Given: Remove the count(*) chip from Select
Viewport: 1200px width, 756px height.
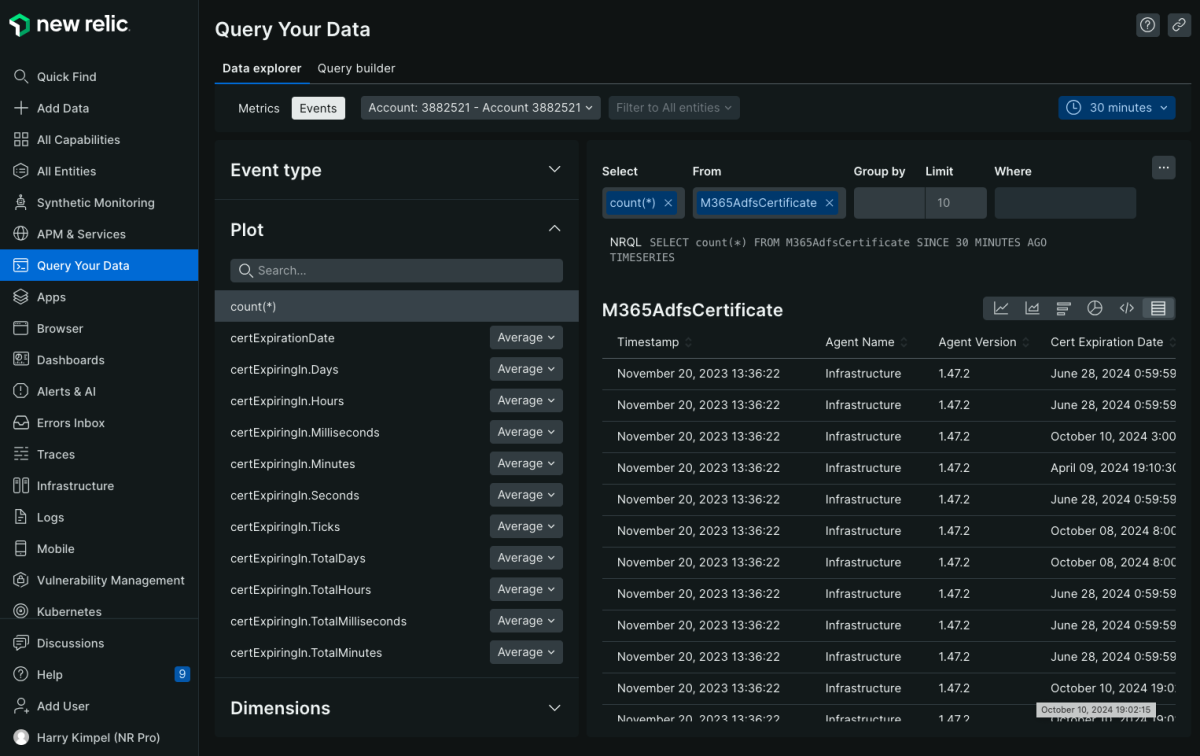Looking at the screenshot, I should tap(668, 203).
